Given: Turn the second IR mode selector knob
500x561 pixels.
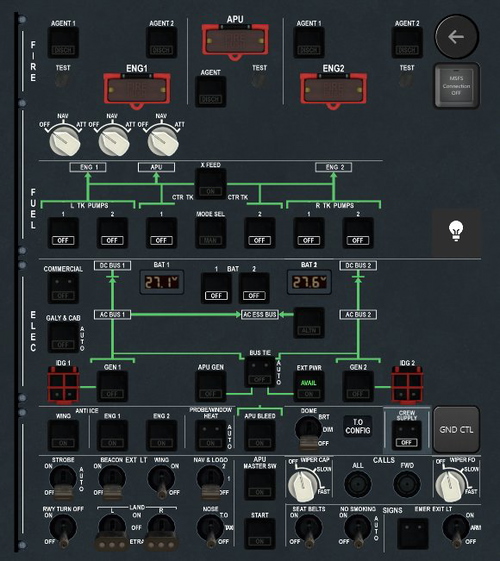Looking at the screenshot, I should tap(114, 142).
